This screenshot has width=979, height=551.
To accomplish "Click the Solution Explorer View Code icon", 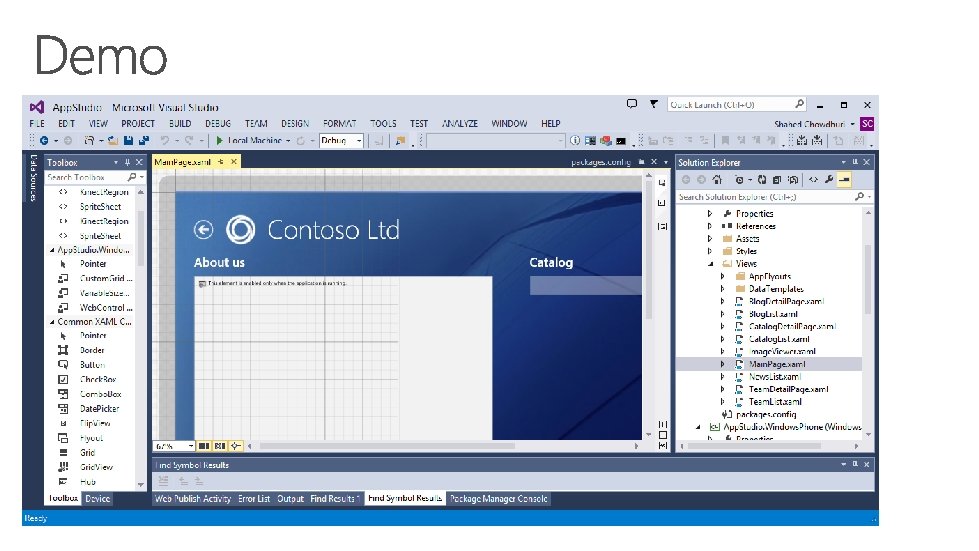I will 813,180.
